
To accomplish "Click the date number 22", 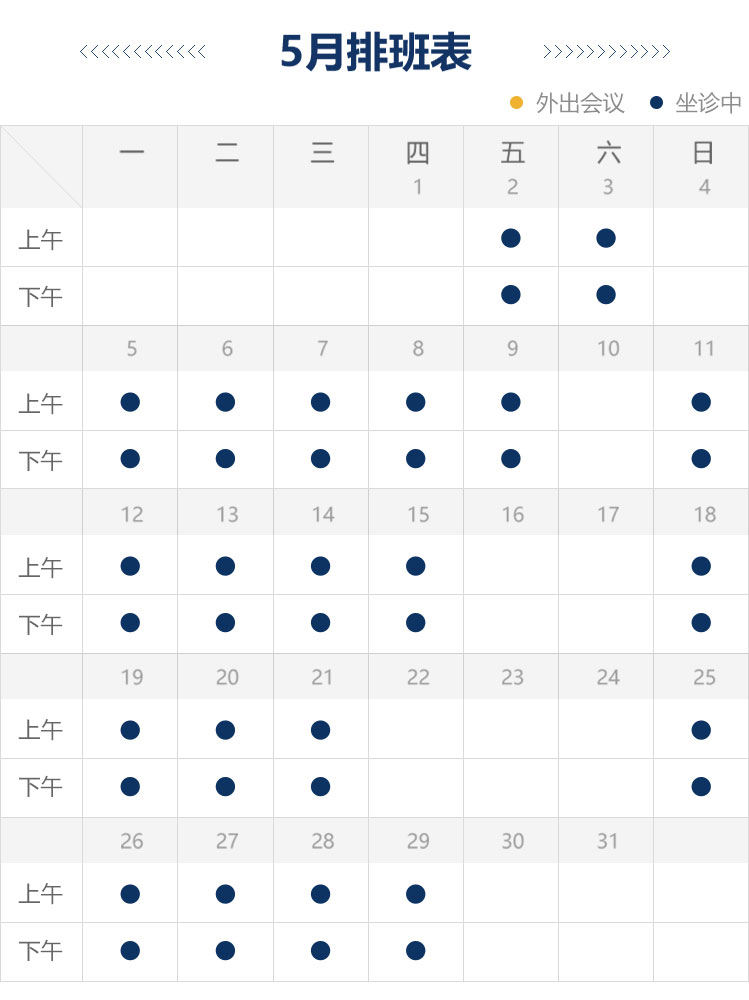I will tap(417, 678).
